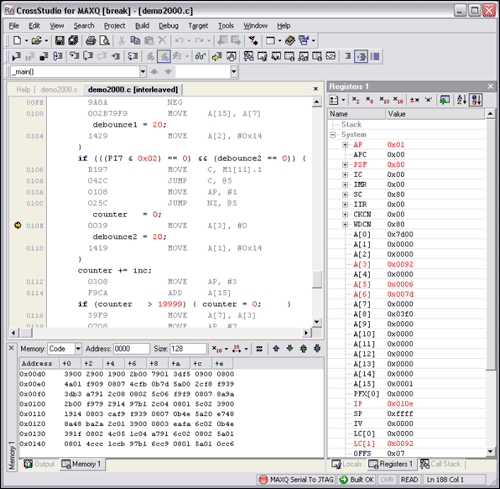This screenshot has height=489, width=500.
Task: Click the Registers panel vertical scrollbar down arrow
Action: pos(490,452)
